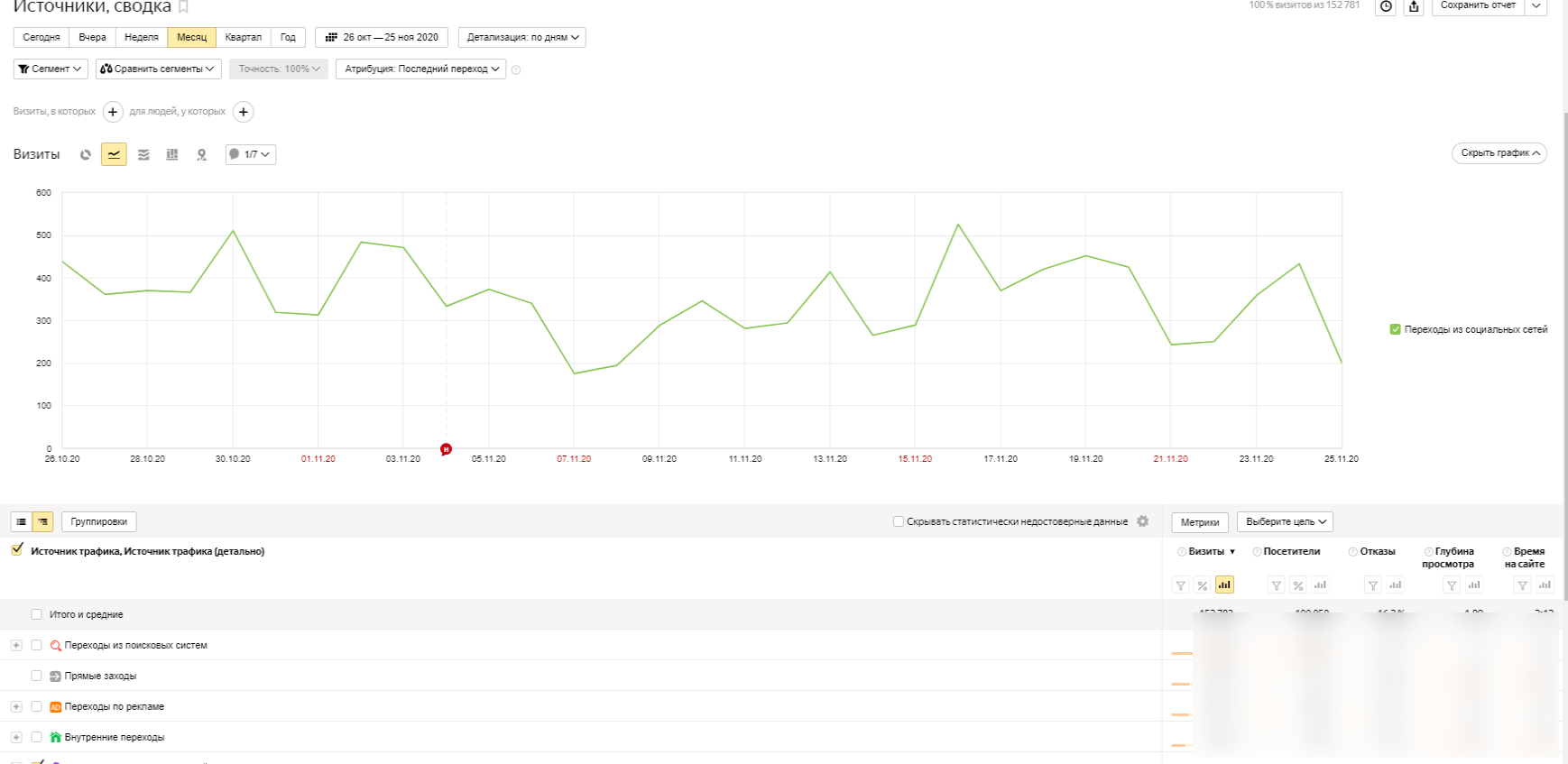Select the stacked area chart icon
Viewport: 1568px width, 764px height.
pos(143,154)
